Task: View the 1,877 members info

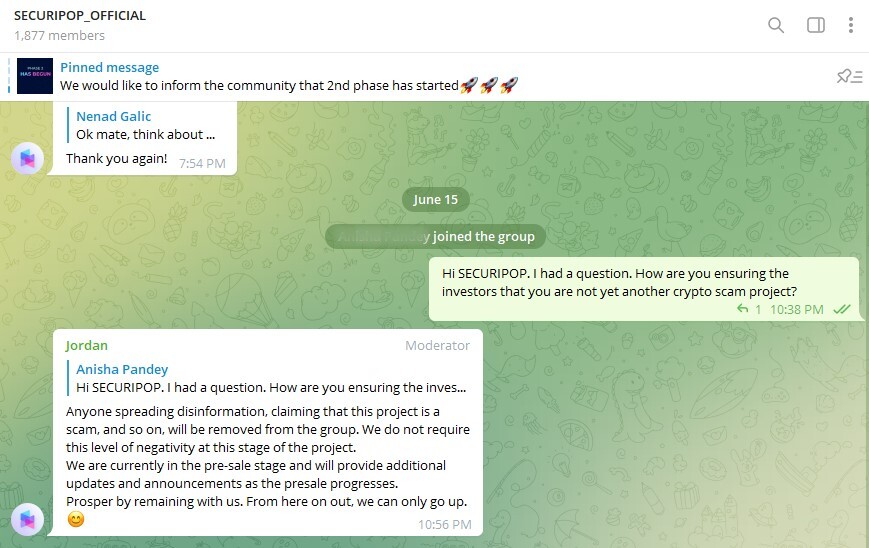Action: [59, 35]
